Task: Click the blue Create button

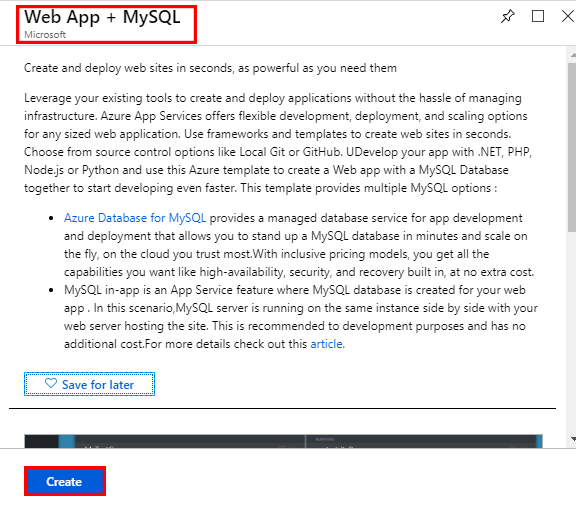Action: pos(65,481)
